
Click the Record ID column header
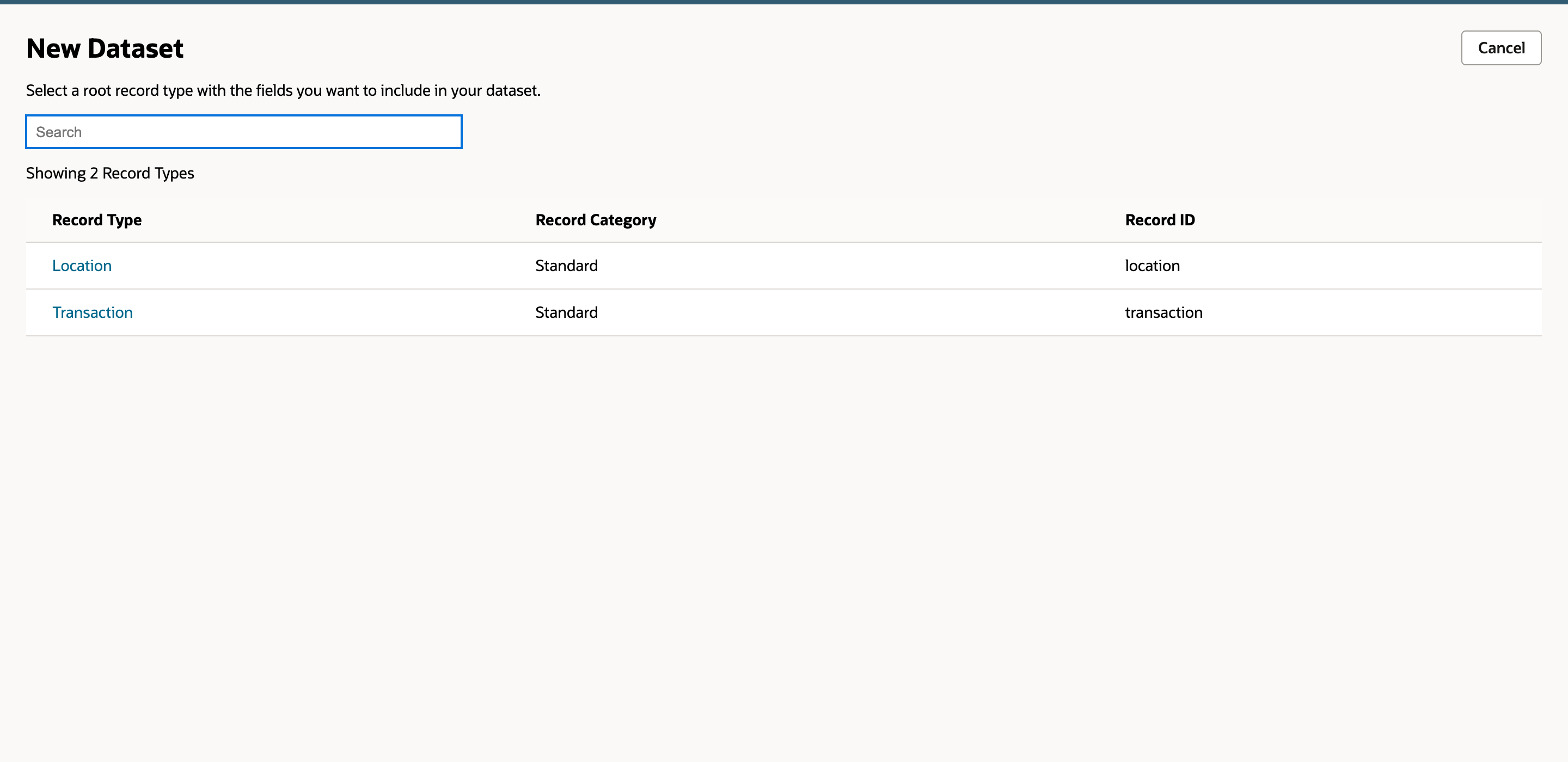(1160, 220)
